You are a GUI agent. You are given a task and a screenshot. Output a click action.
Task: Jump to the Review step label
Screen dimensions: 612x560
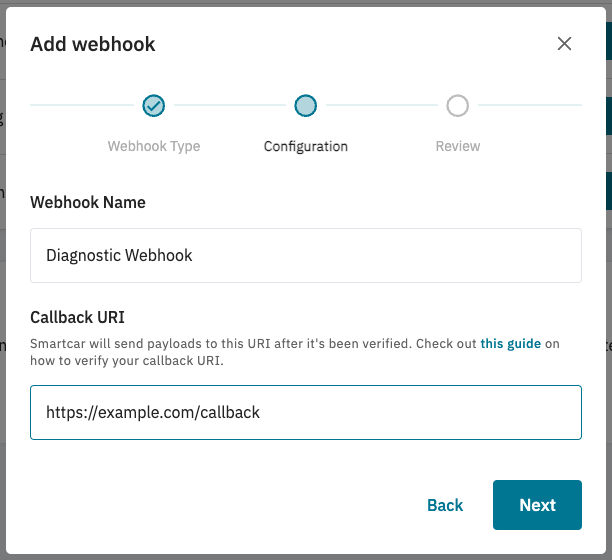pyautogui.click(x=458, y=146)
